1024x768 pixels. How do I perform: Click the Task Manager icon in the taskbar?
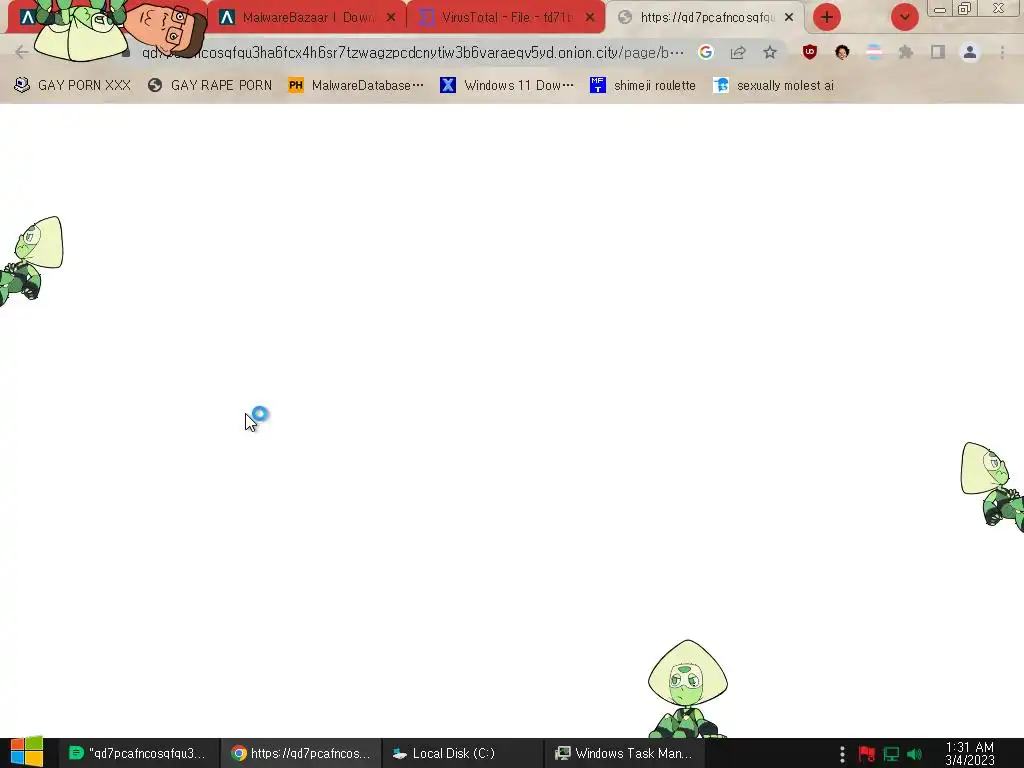562,754
